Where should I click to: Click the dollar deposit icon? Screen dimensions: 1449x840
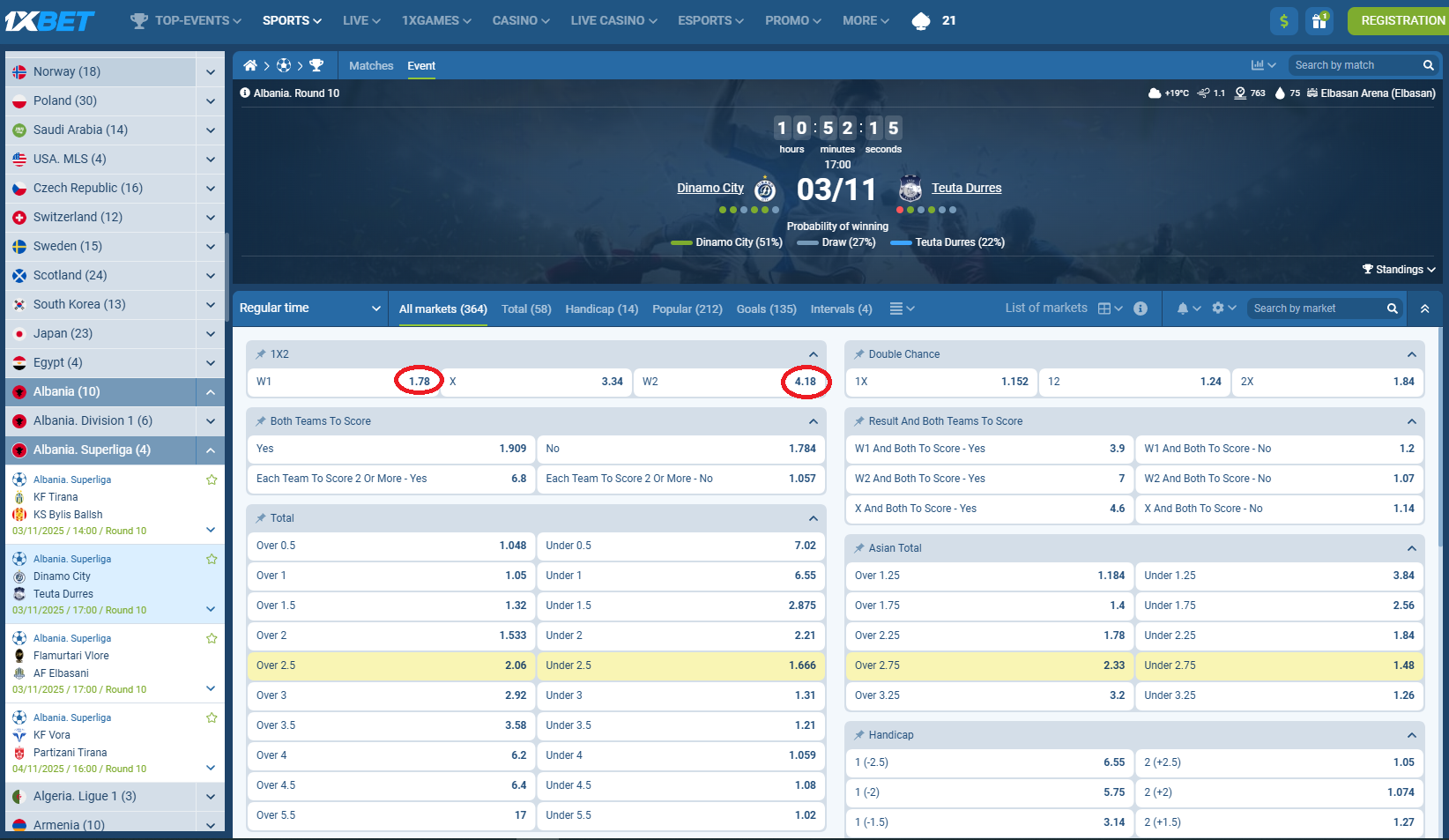pos(1284,20)
